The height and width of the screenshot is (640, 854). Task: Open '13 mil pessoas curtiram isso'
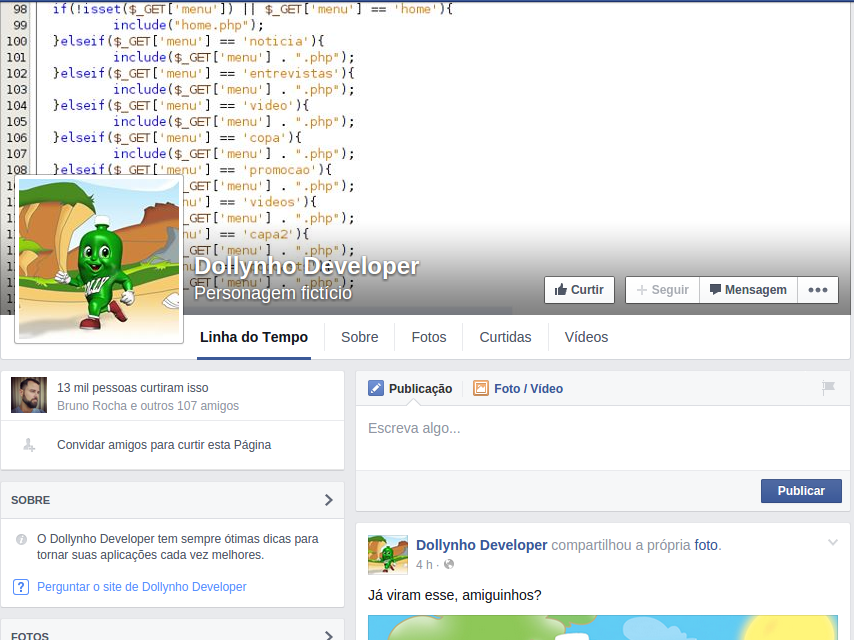point(133,388)
